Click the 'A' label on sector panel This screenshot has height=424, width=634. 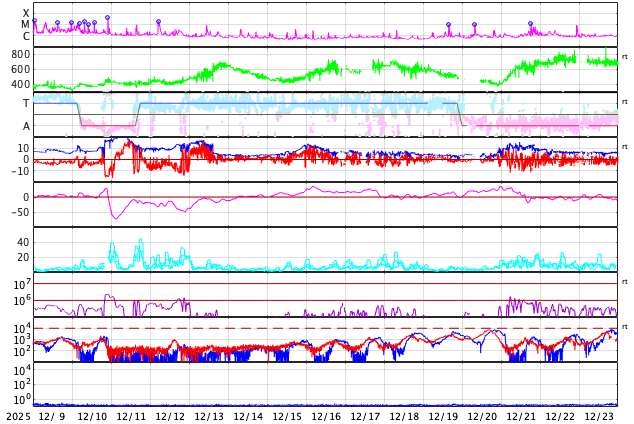coord(26,126)
